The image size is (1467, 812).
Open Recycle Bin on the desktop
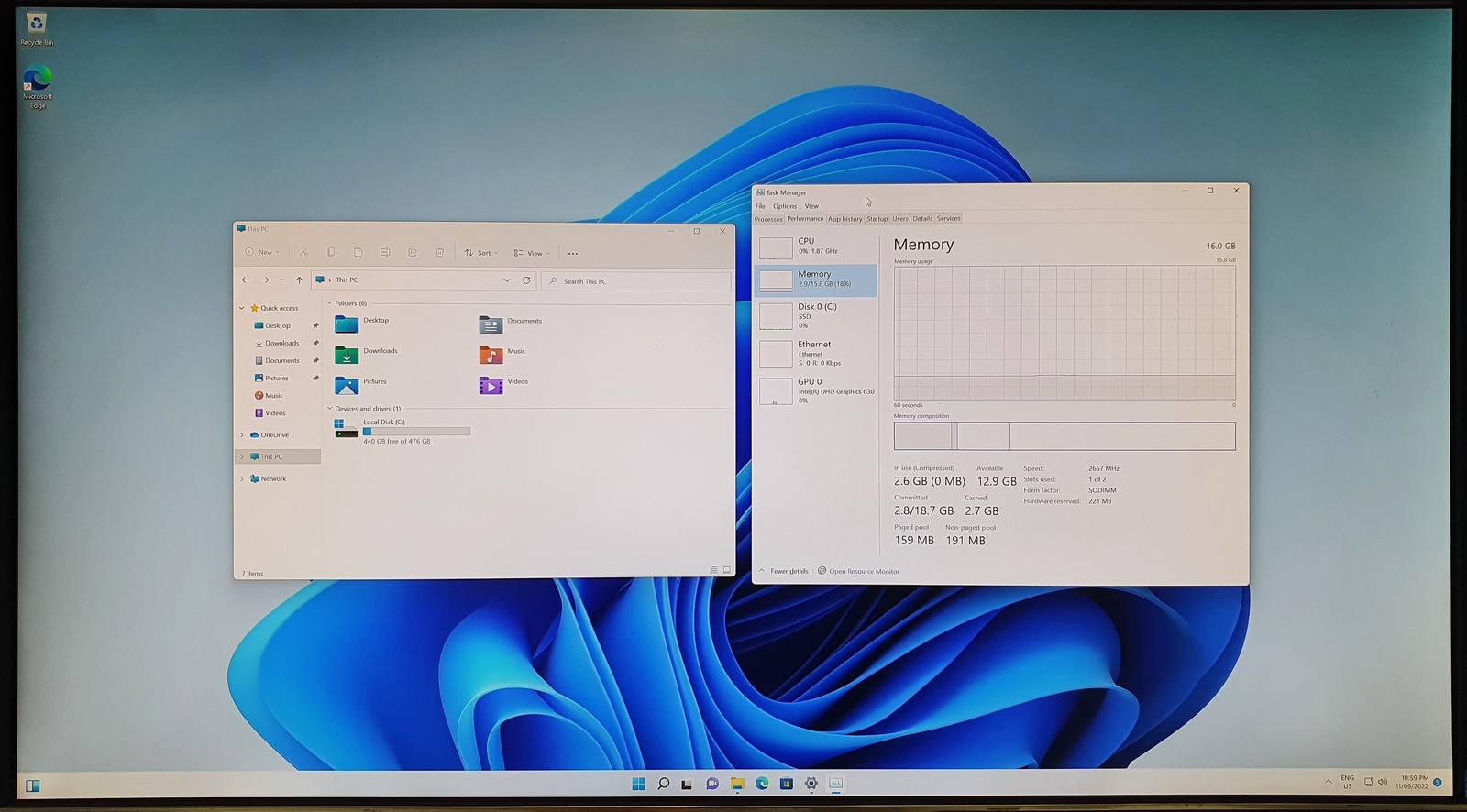pyautogui.click(x=37, y=29)
